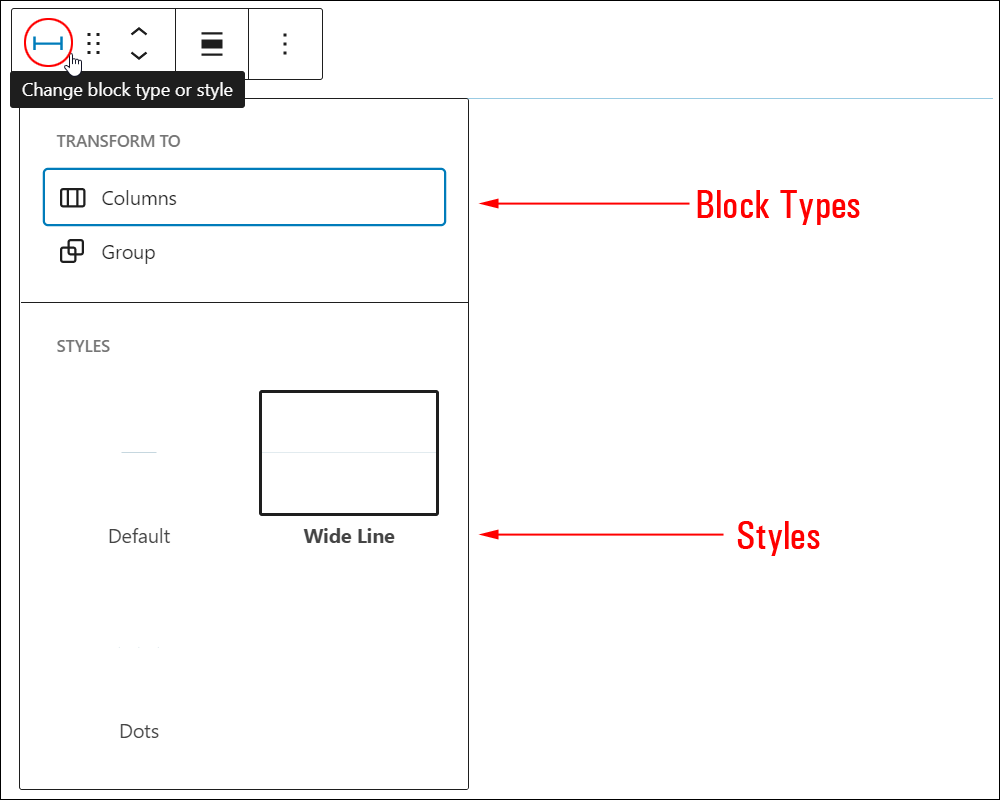The width and height of the screenshot is (1000, 800).
Task: Click the Dots style label
Action: pyautogui.click(x=139, y=731)
